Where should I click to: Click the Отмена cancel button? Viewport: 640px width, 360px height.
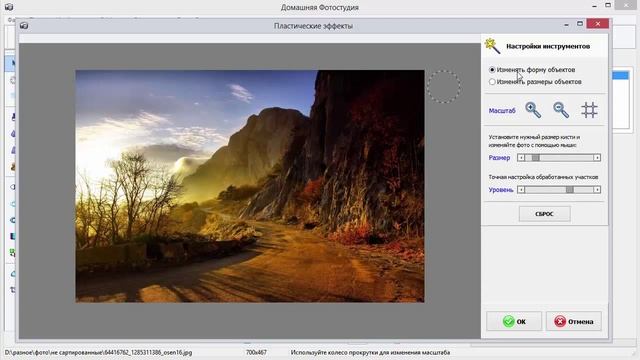pos(573,321)
